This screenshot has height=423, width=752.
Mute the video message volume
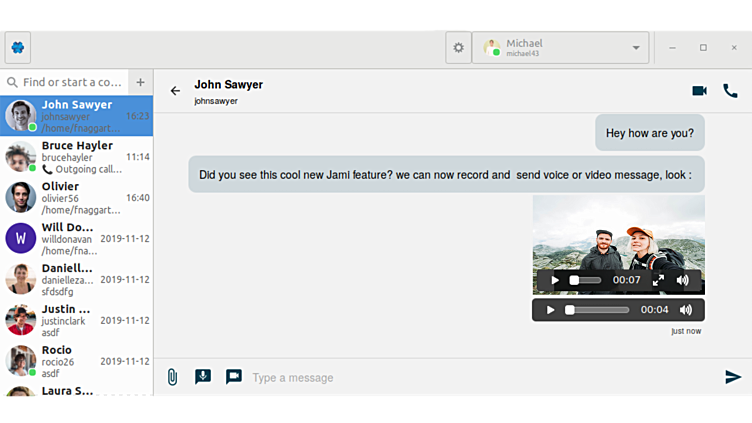click(683, 280)
